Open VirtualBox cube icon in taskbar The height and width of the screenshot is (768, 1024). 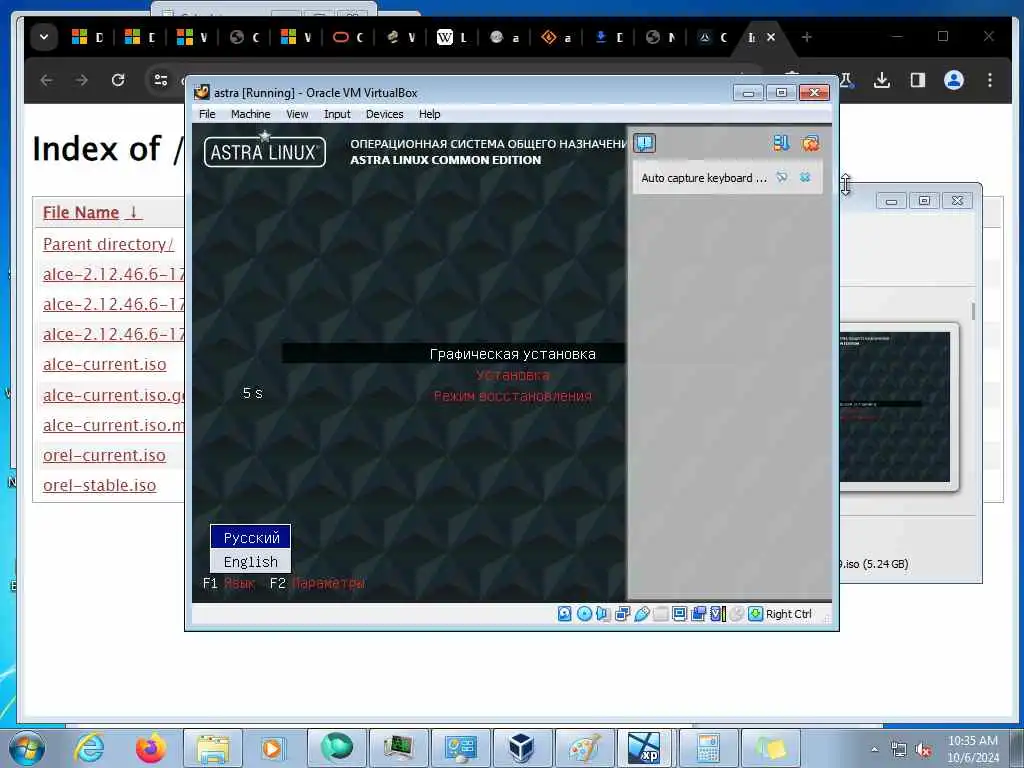click(x=522, y=748)
